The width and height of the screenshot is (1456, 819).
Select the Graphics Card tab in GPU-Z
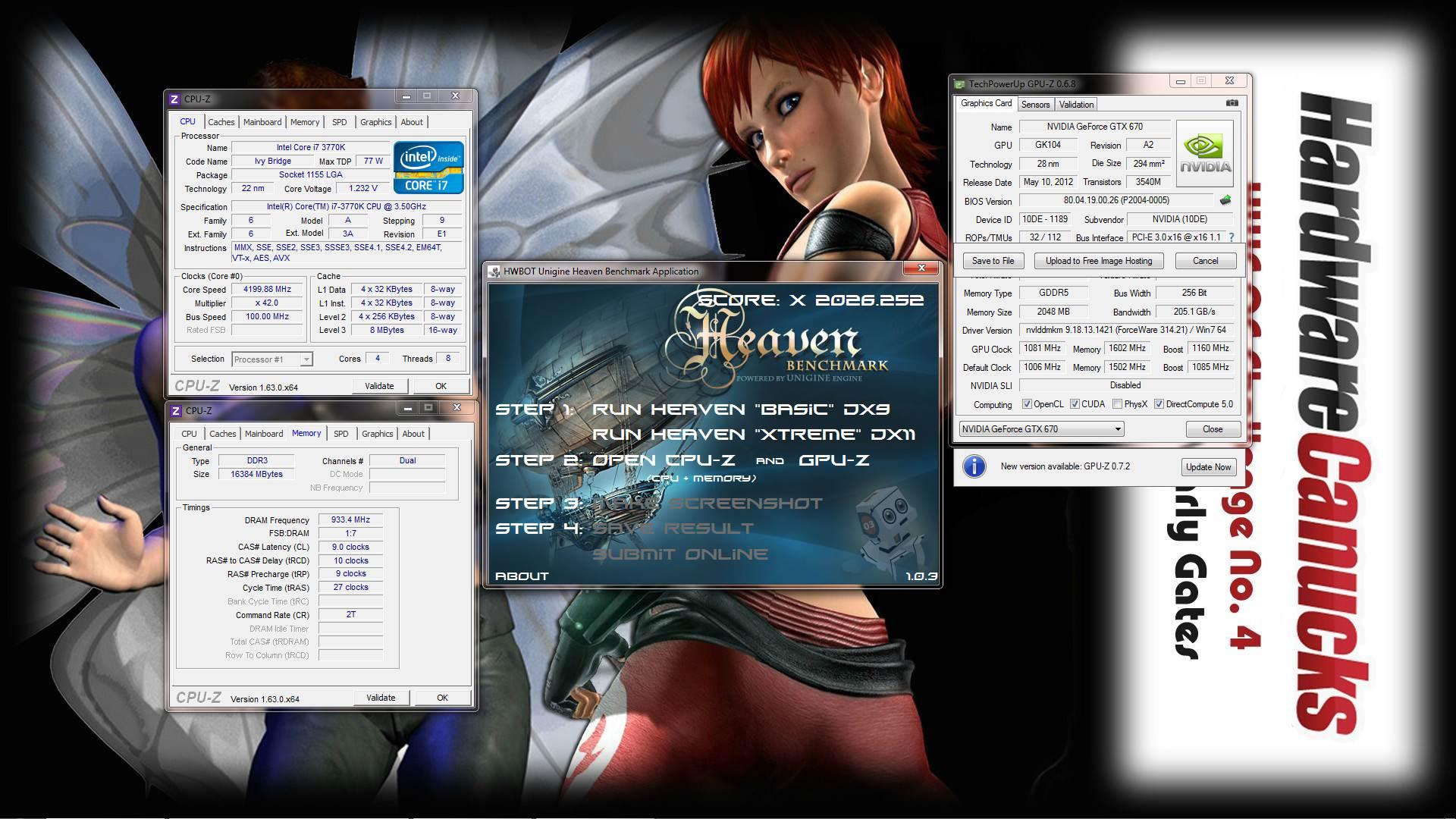(x=986, y=103)
